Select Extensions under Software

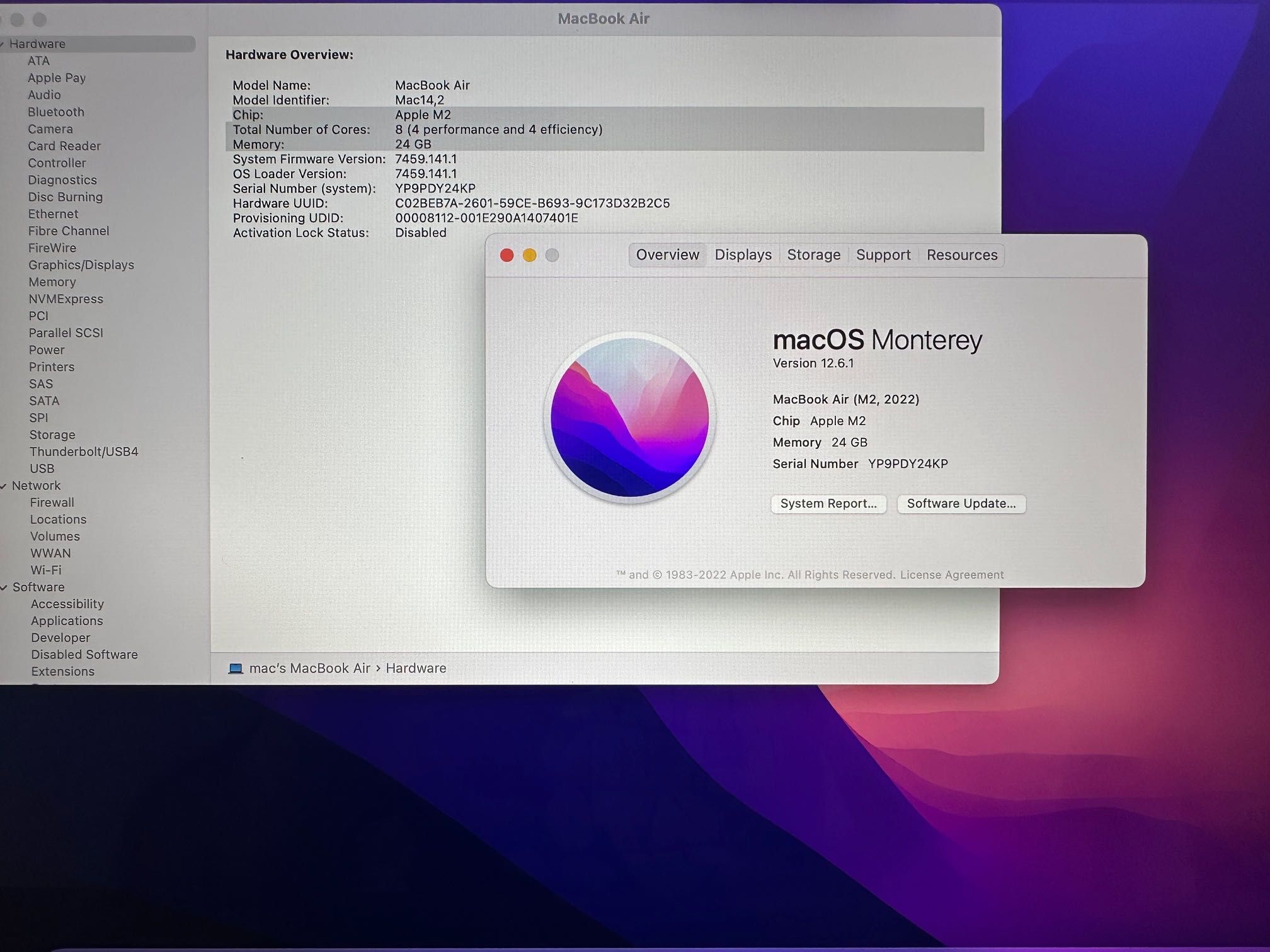[x=63, y=672]
